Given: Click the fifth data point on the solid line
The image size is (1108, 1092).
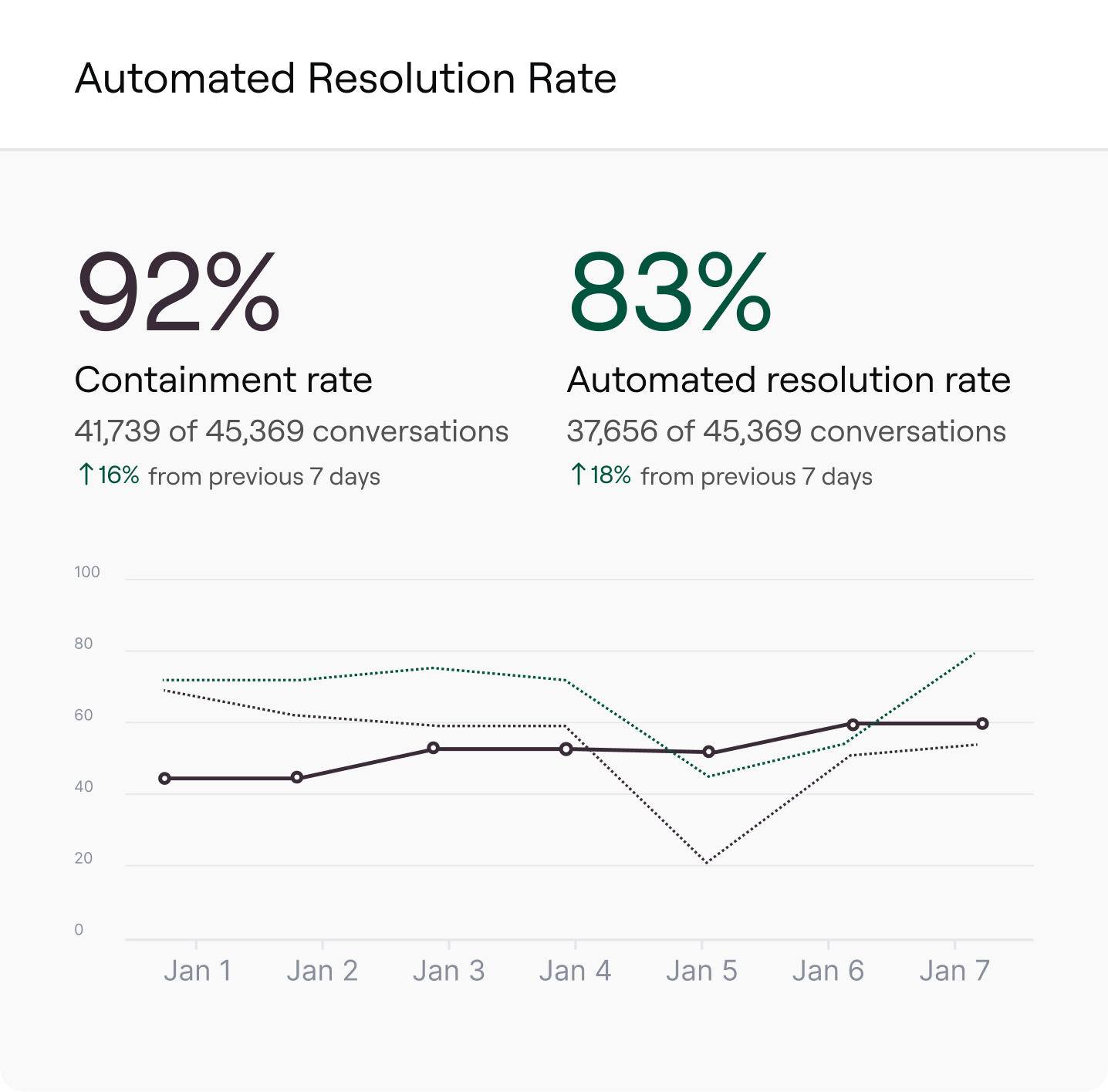Looking at the screenshot, I should click(709, 752).
